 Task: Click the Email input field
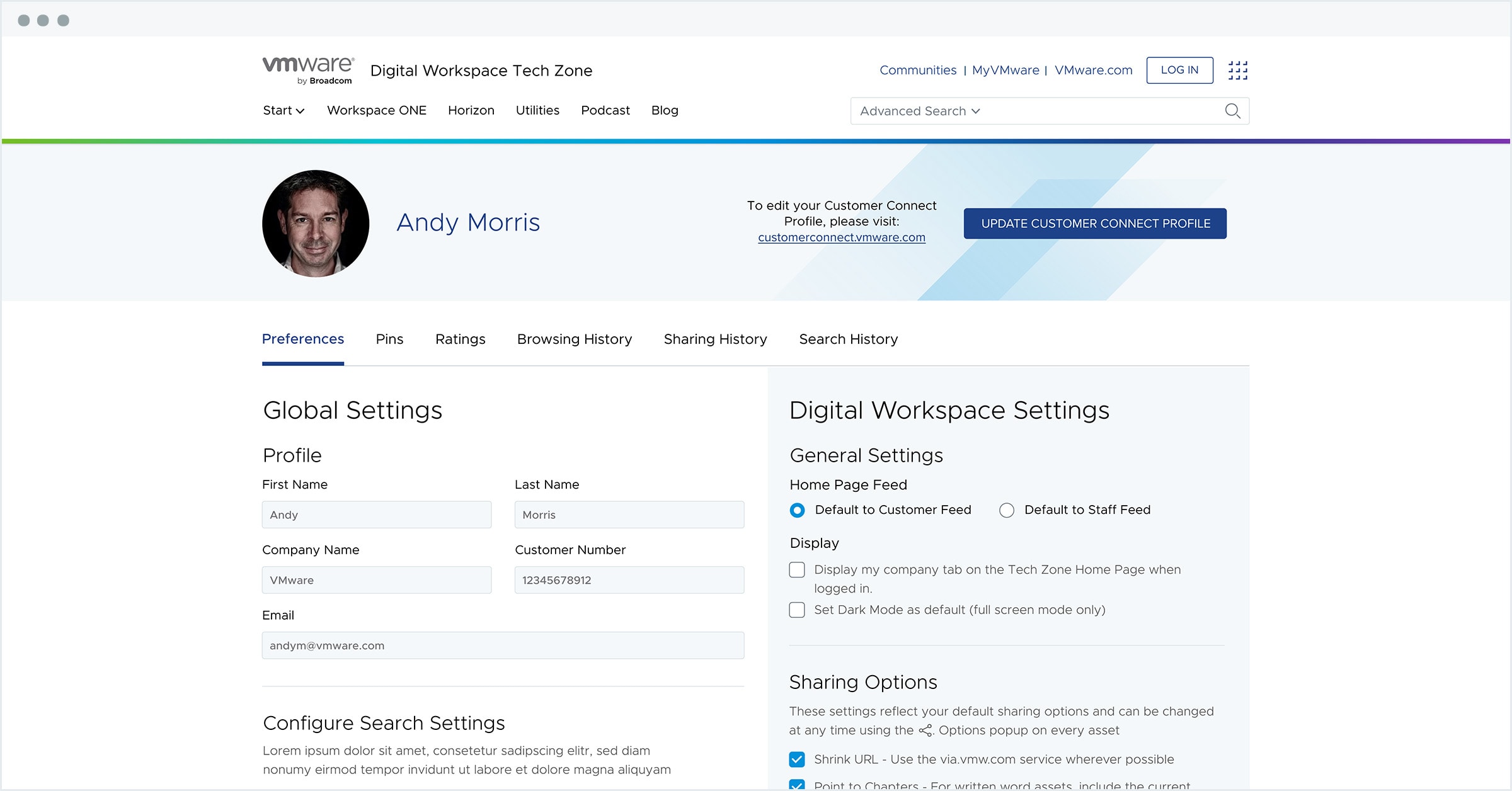pos(503,646)
